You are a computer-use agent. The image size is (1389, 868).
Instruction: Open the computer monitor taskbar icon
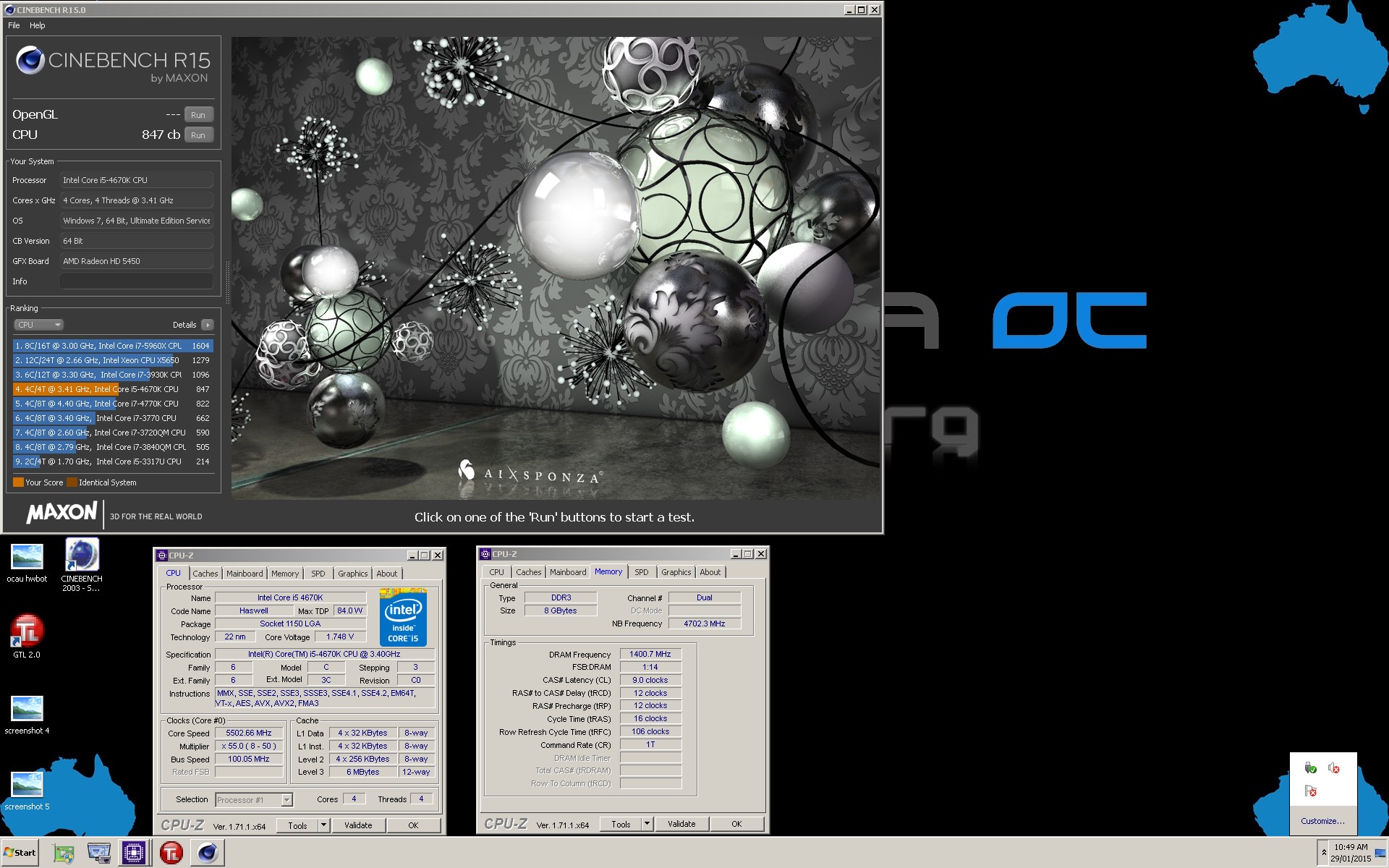coord(99,854)
